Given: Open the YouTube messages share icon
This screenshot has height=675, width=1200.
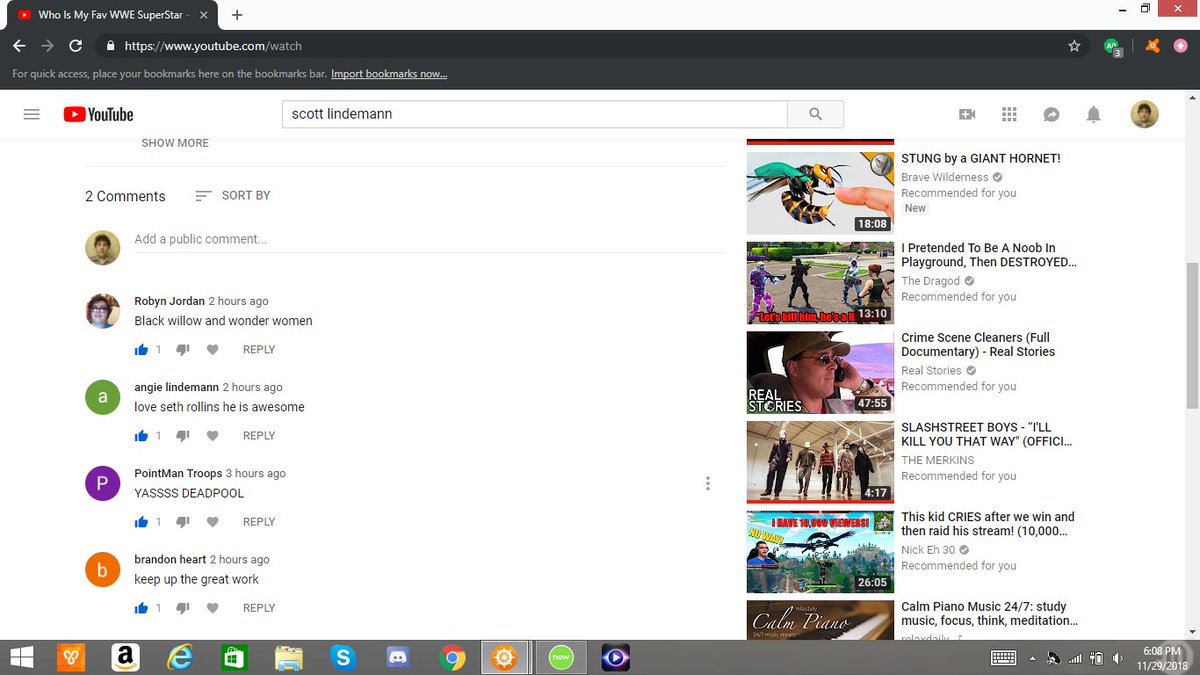Looking at the screenshot, I should tap(1051, 114).
